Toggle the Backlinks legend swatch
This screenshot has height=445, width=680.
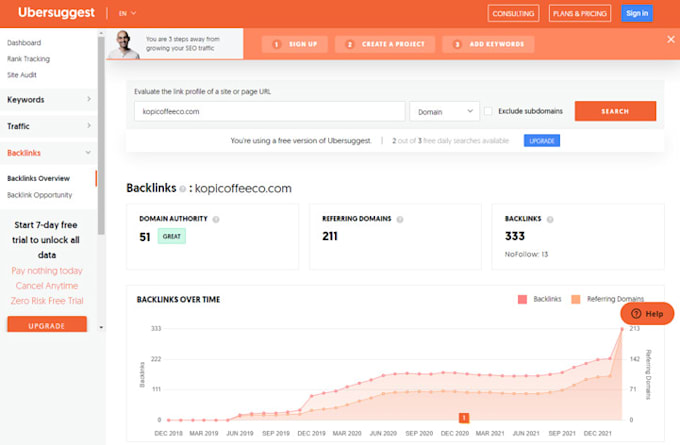[522, 299]
